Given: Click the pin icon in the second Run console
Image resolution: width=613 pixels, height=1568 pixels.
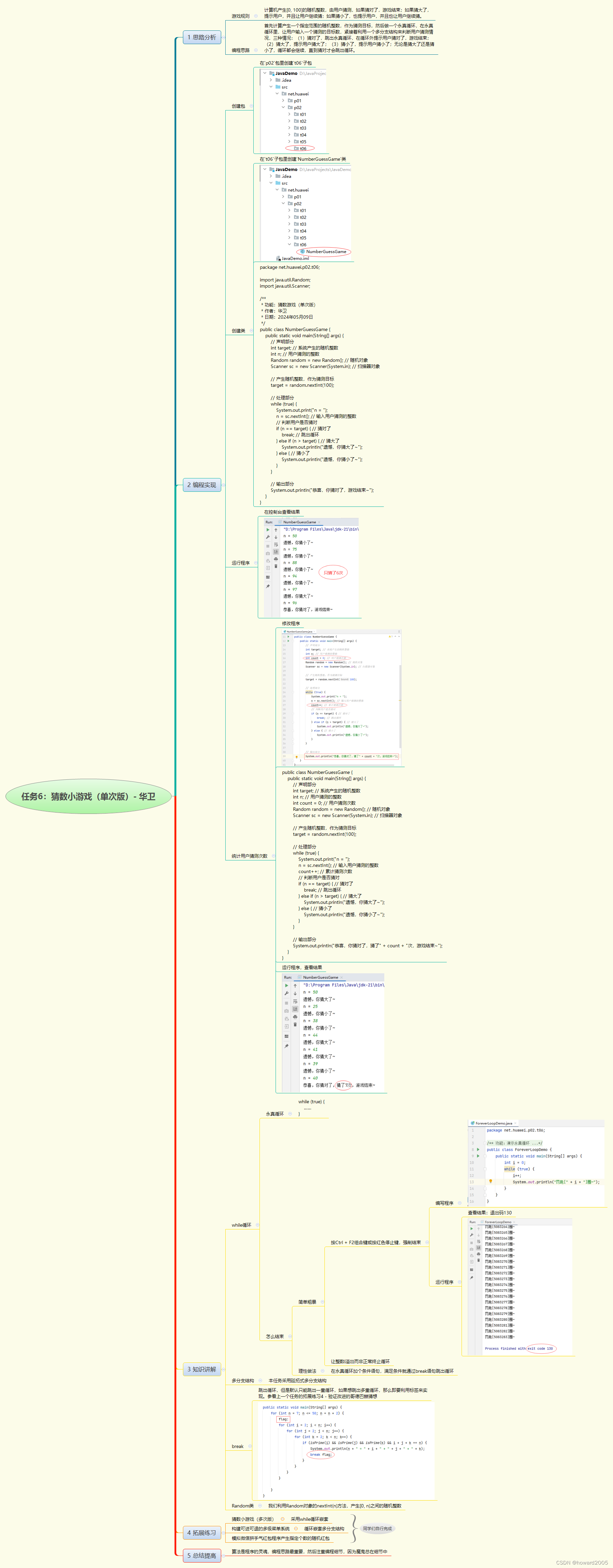Looking at the screenshot, I should coord(287,1046).
